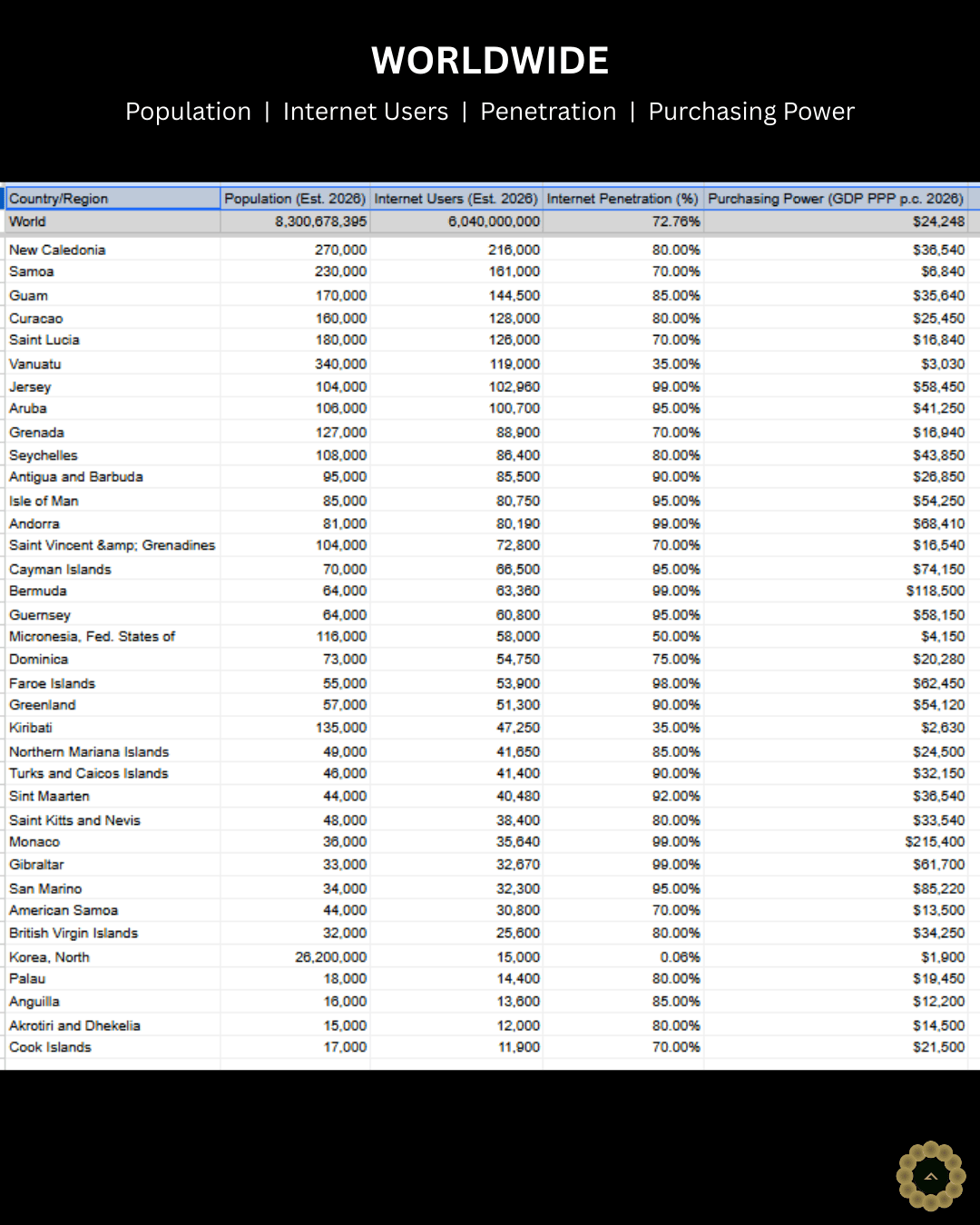Select the Internet Penetration (%) column header
Viewport: 980px width, 1225px height.
(x=622, y=199)
